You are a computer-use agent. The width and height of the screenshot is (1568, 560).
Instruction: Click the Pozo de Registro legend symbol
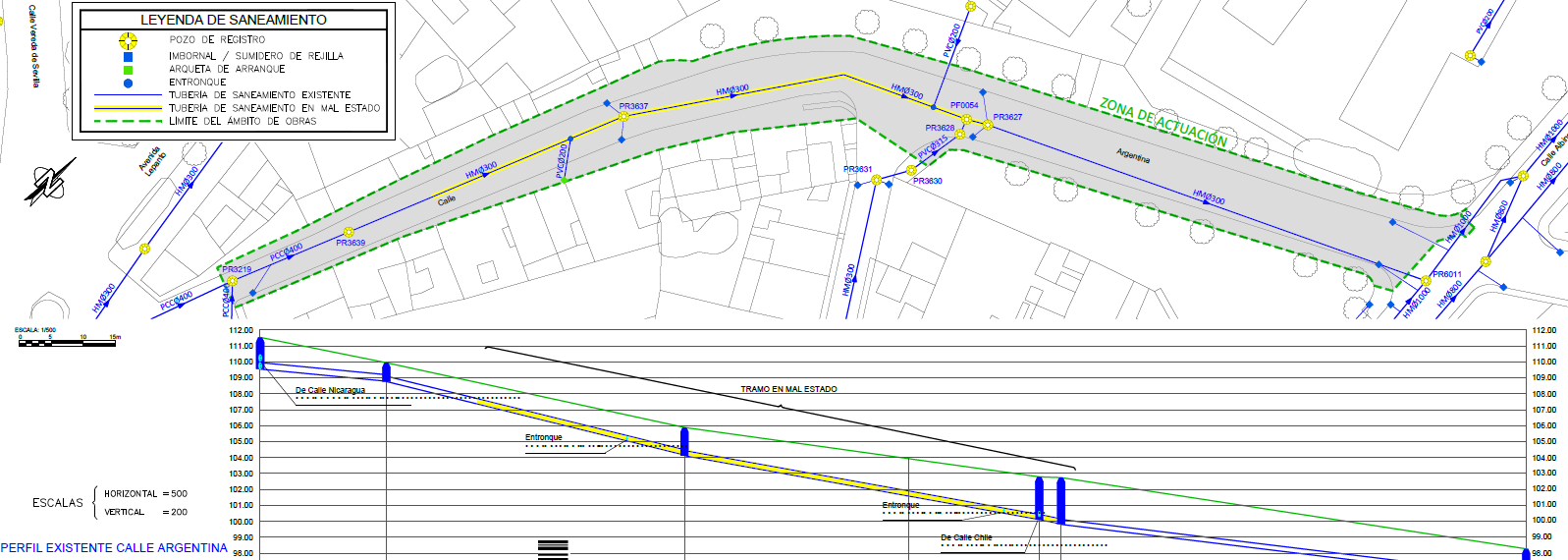128,41
